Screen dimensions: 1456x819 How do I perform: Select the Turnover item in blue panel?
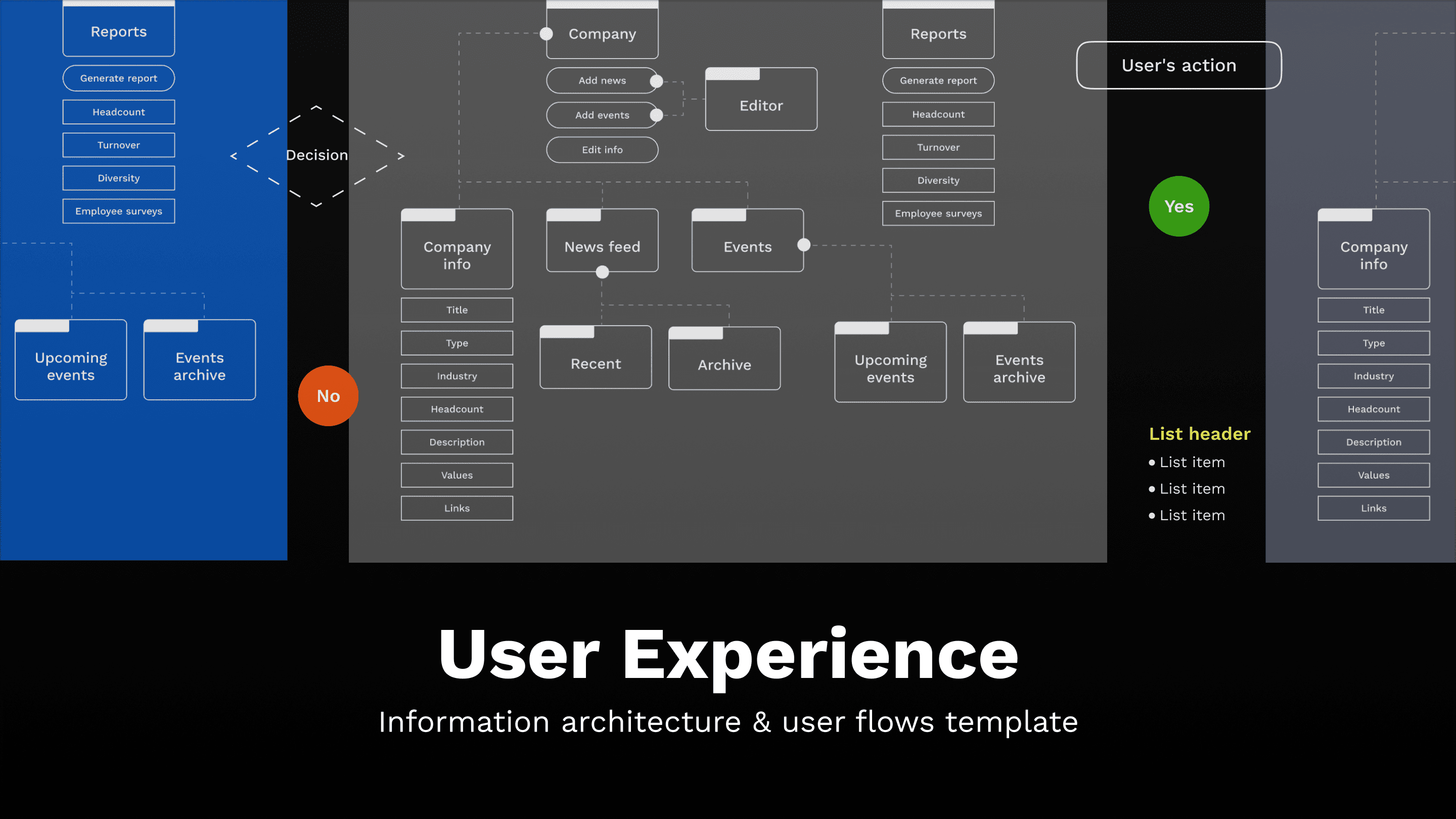119,145
